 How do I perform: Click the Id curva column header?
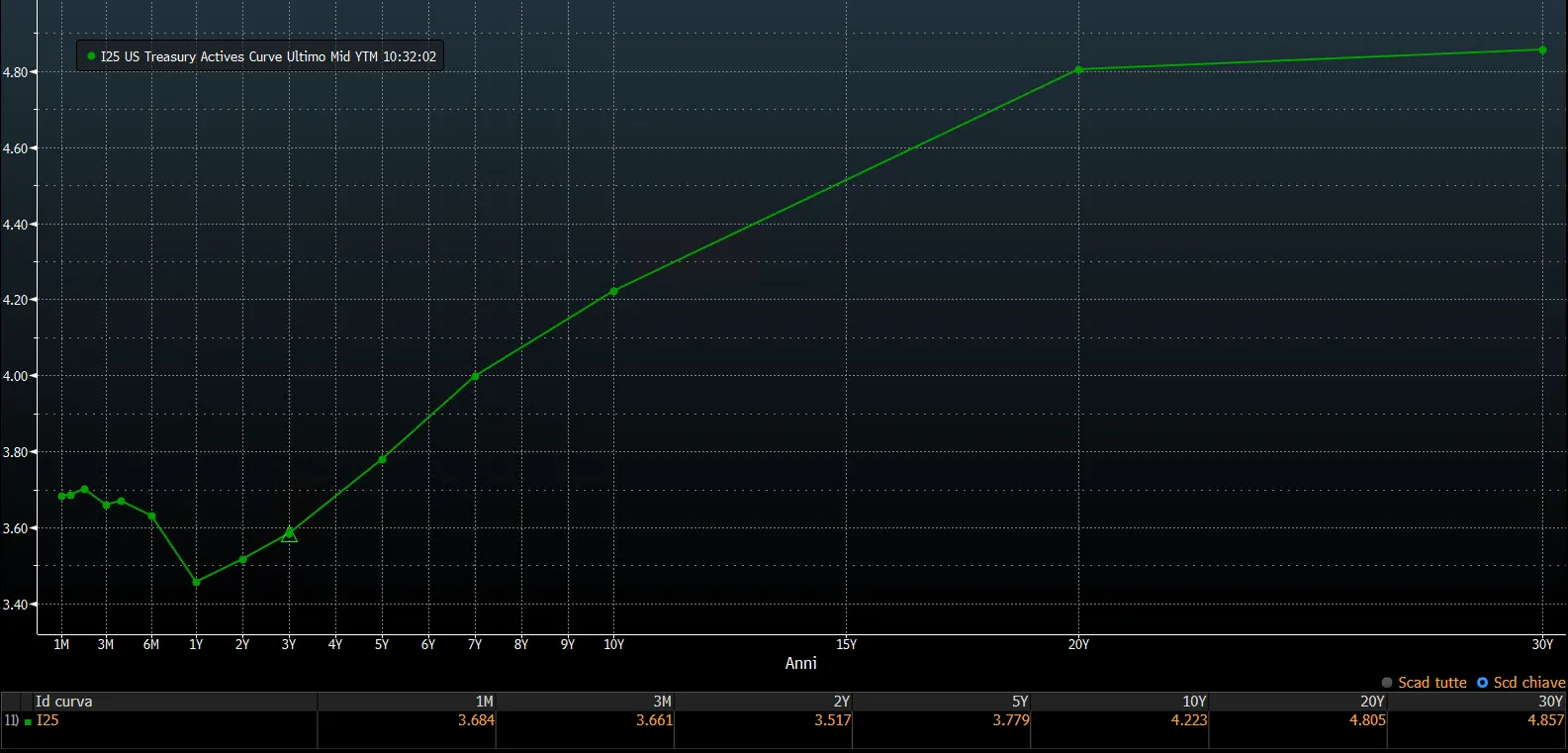[63, 702]
